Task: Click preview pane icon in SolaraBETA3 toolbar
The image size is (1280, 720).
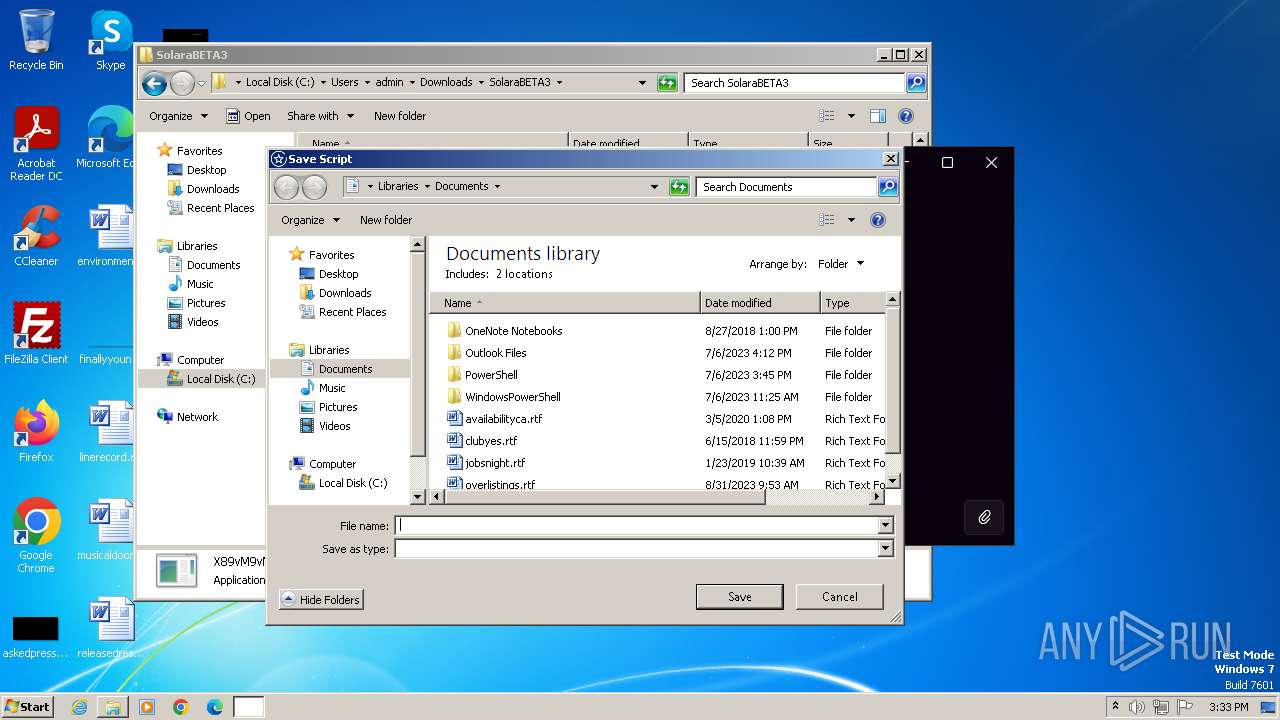Action: 877,116
